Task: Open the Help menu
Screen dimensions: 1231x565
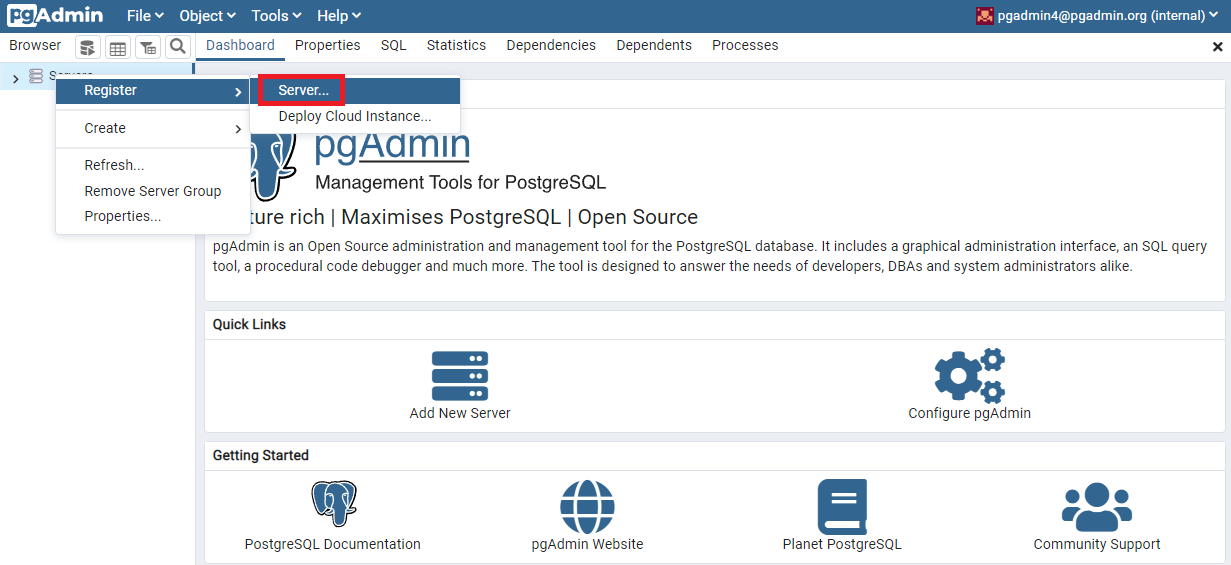Action: point(339,16)
